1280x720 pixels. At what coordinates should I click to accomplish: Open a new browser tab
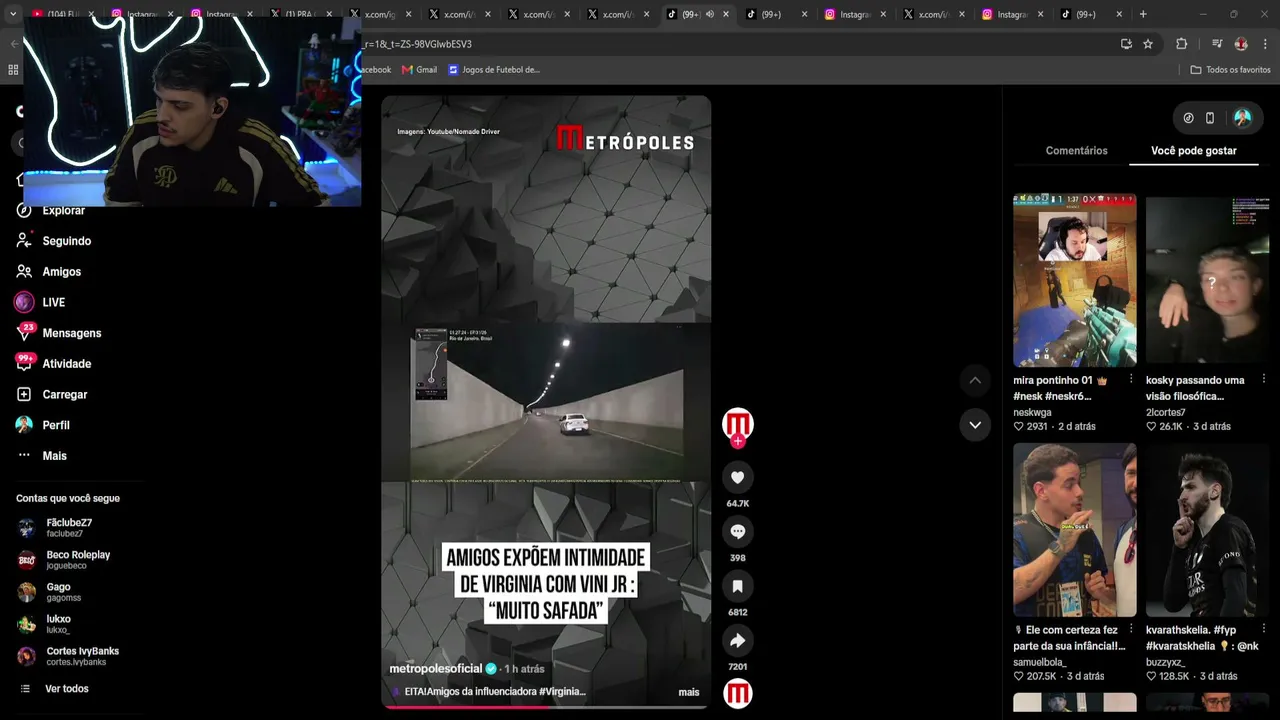(x=1143, y=14)
